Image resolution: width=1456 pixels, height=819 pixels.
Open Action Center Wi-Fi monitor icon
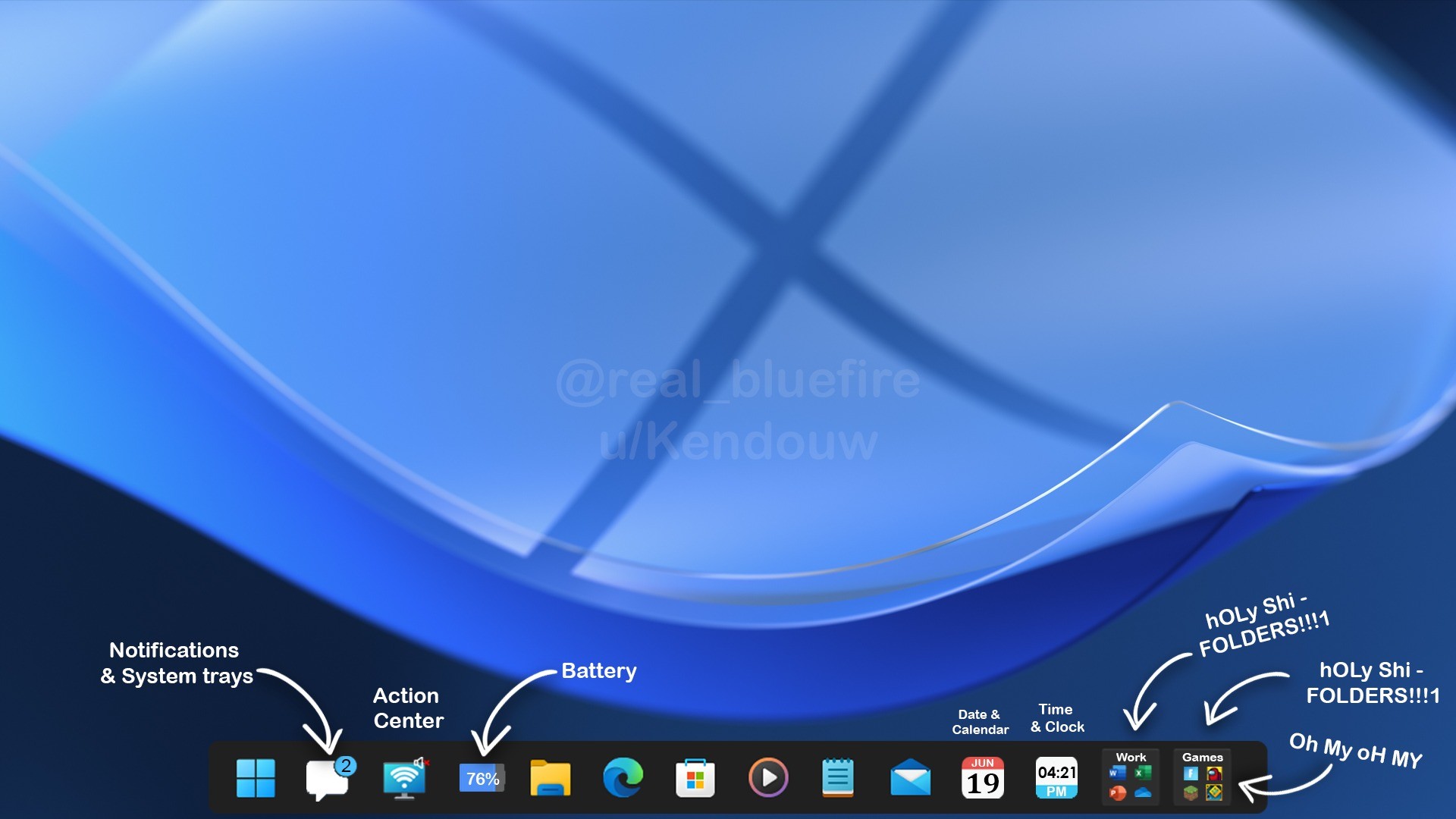click(x=404, y=779)
